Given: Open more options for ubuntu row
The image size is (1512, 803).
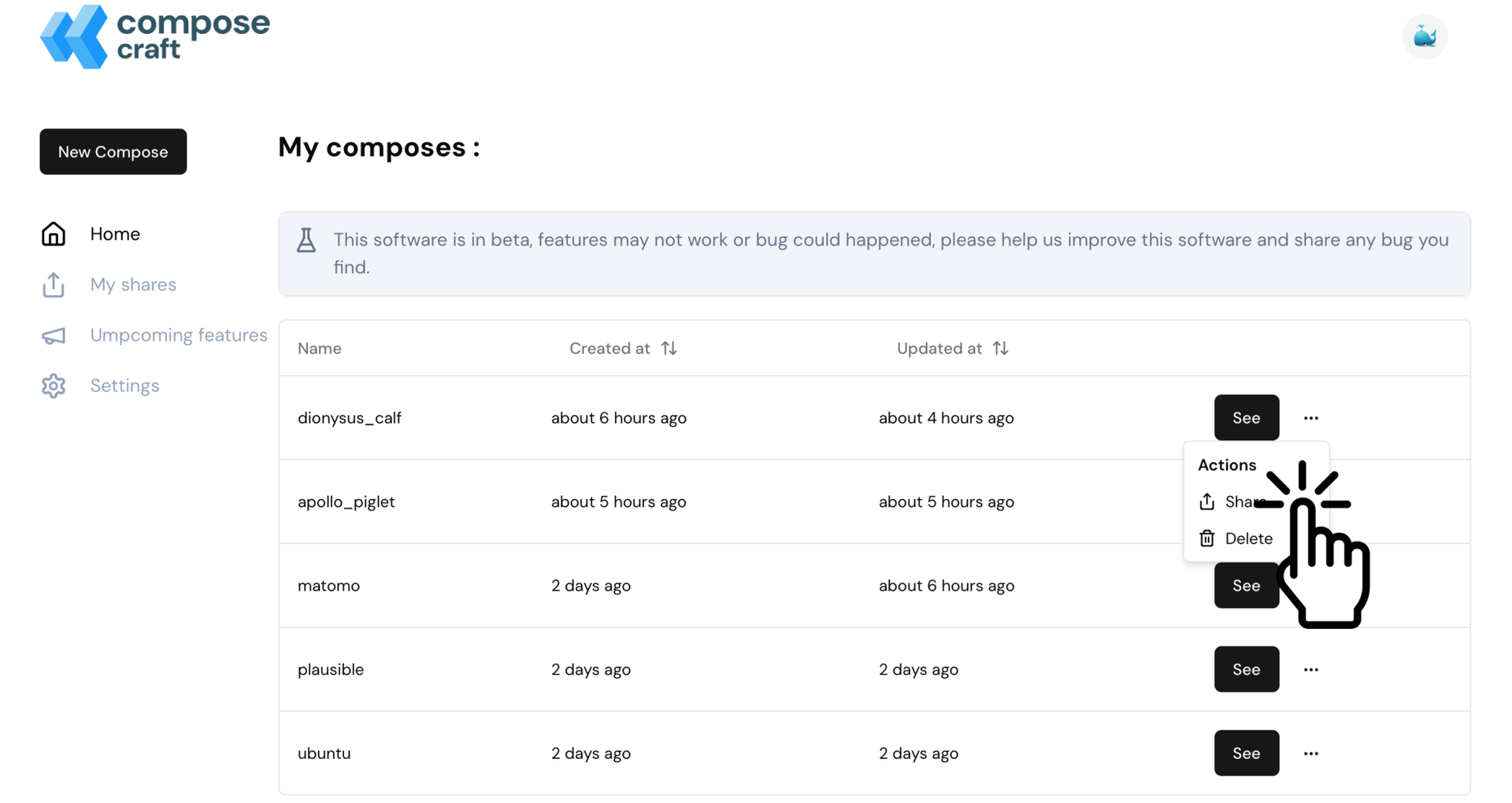Looking at the screenshot, I should 1310,753.
